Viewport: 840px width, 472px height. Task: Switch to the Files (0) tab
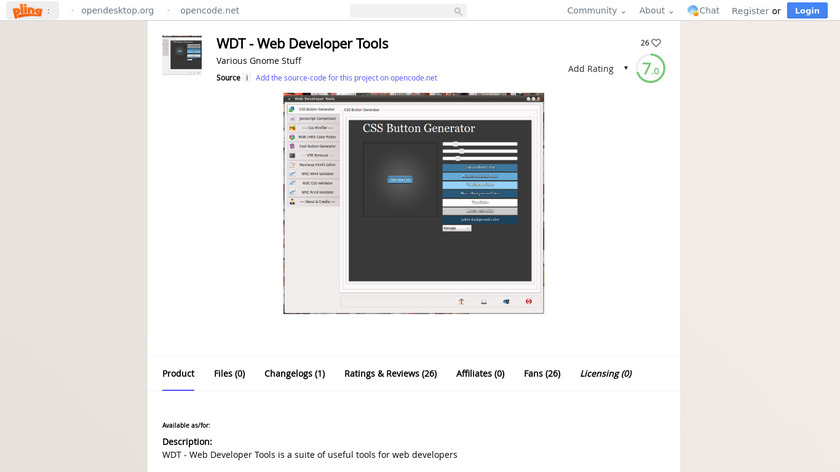pyautogui.click(x=229, y=374)
